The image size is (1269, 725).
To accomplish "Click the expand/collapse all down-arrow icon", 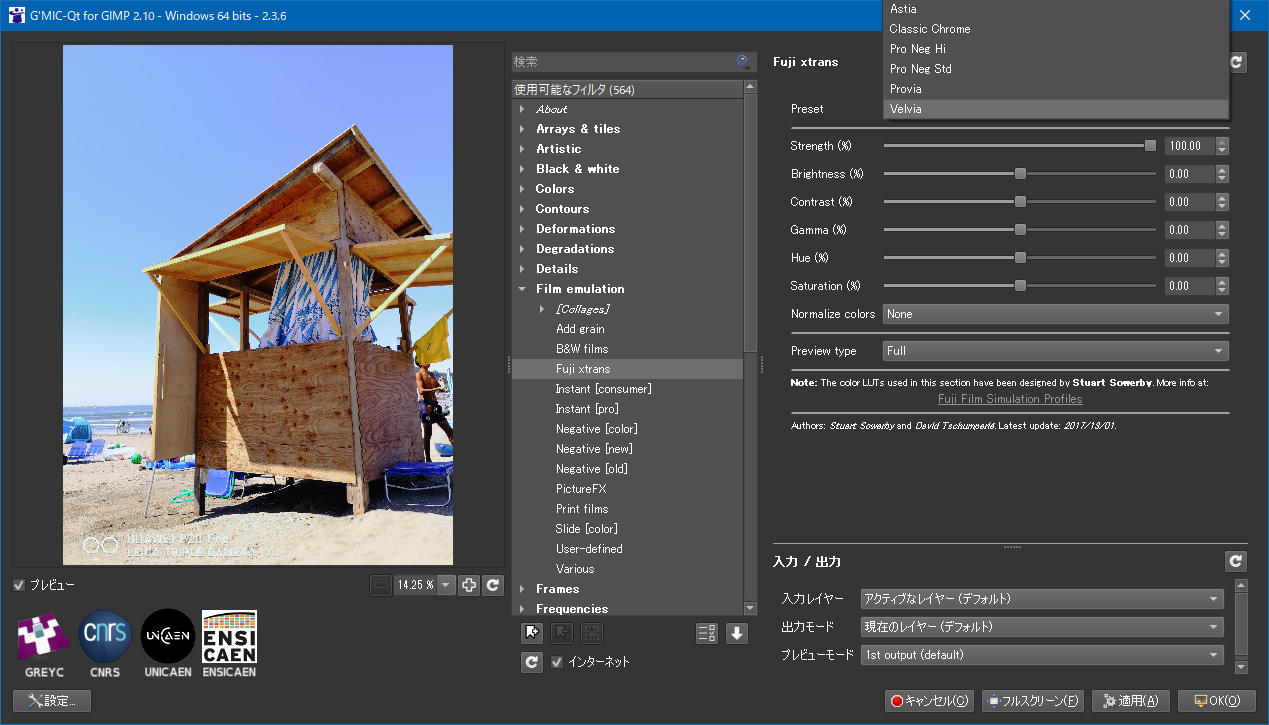I will pyautogui.click(x=737, y=633).
